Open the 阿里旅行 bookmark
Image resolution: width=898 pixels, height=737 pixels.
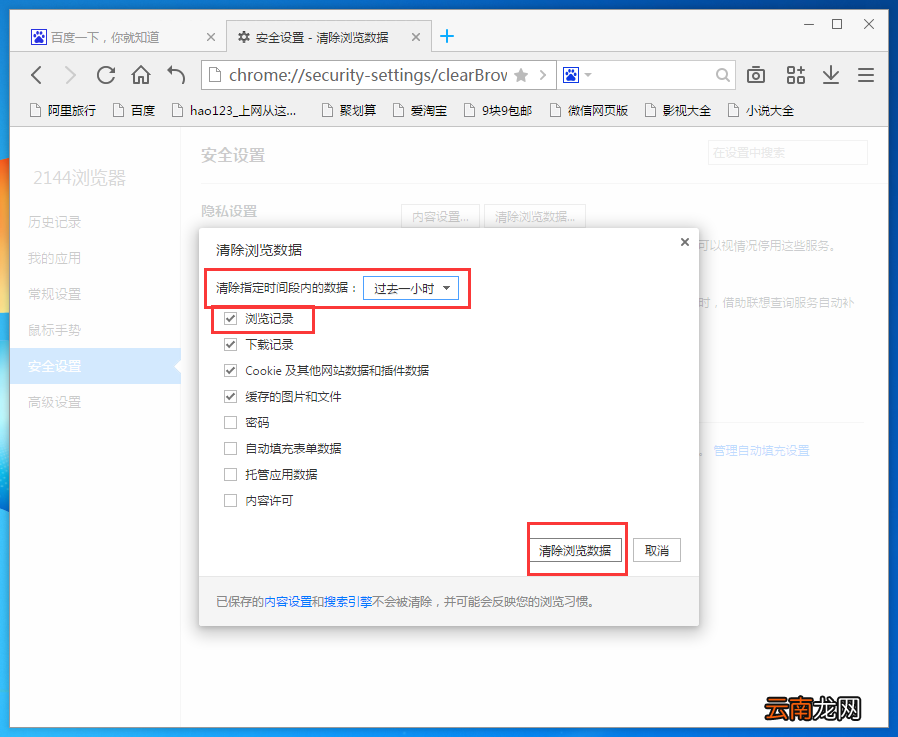tap(63, 111)
